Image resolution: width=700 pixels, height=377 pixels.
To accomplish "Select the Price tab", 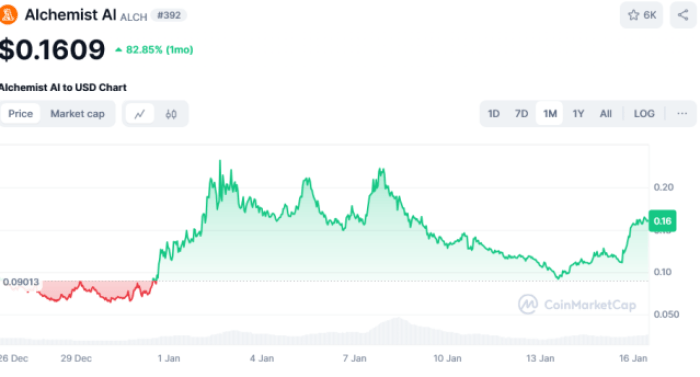I will 21,114.
